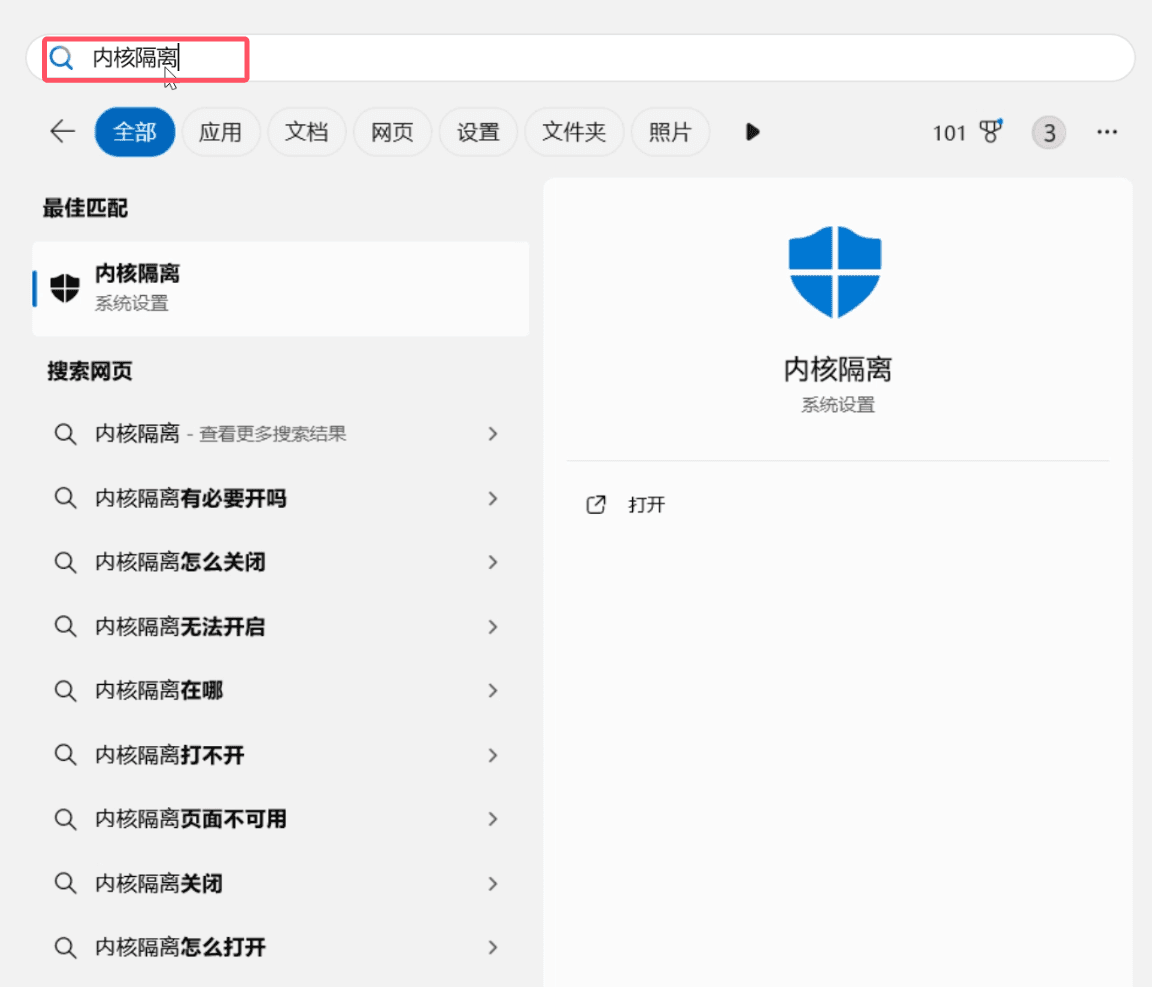Expand chevron for 内核隔离怎么关闭
This screenshot has height=987, width=1152.
pyautogui.click(x=493, y=562)
